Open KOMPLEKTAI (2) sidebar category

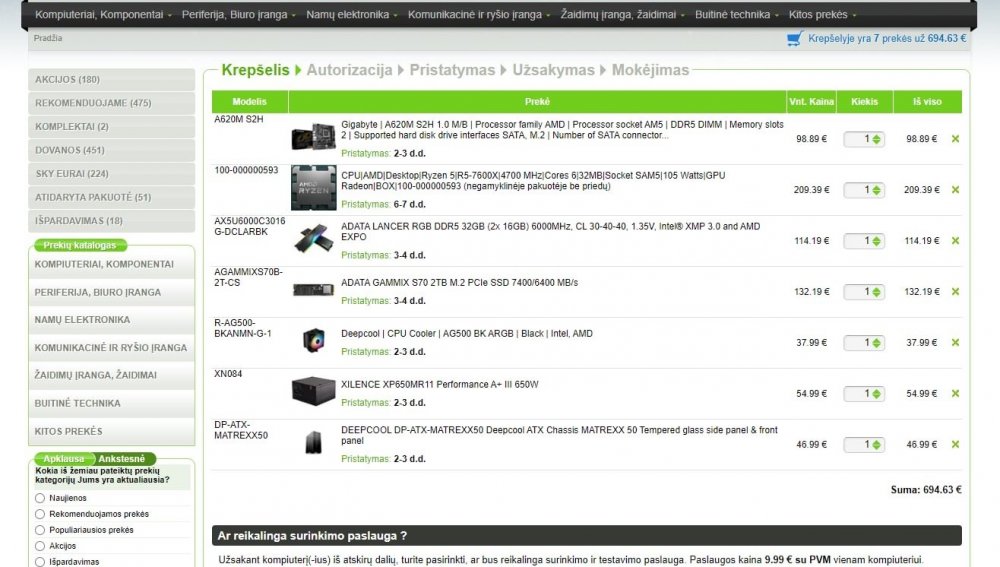(x=112, y=127)
